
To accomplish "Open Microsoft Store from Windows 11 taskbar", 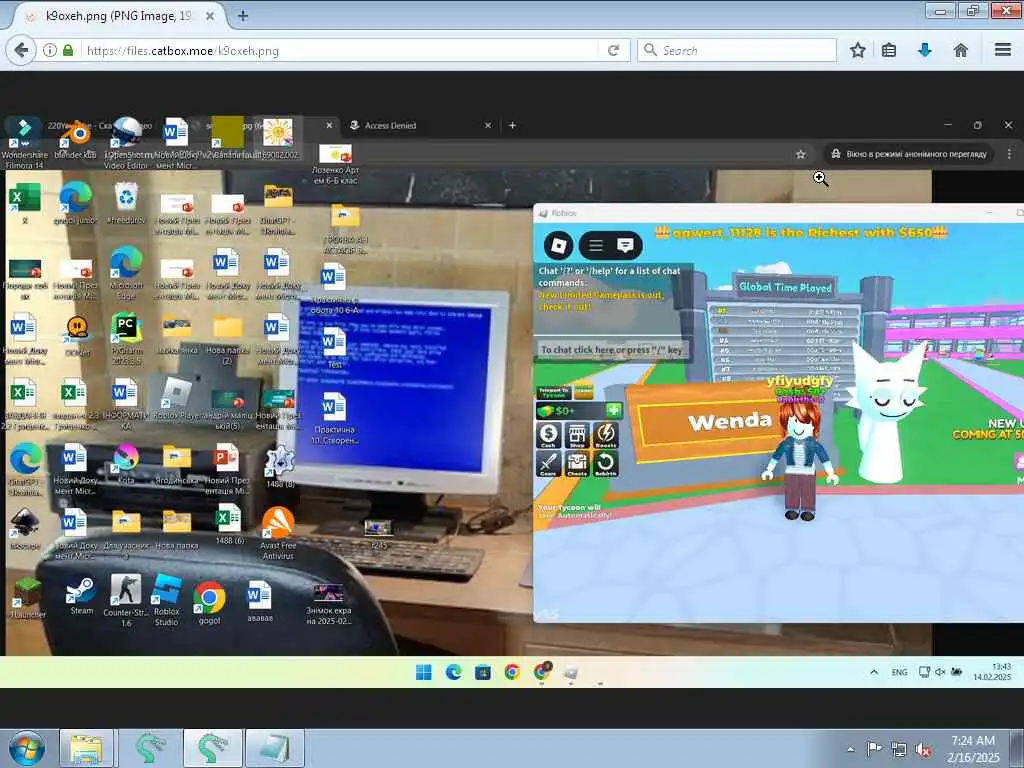I will point(483,672).
